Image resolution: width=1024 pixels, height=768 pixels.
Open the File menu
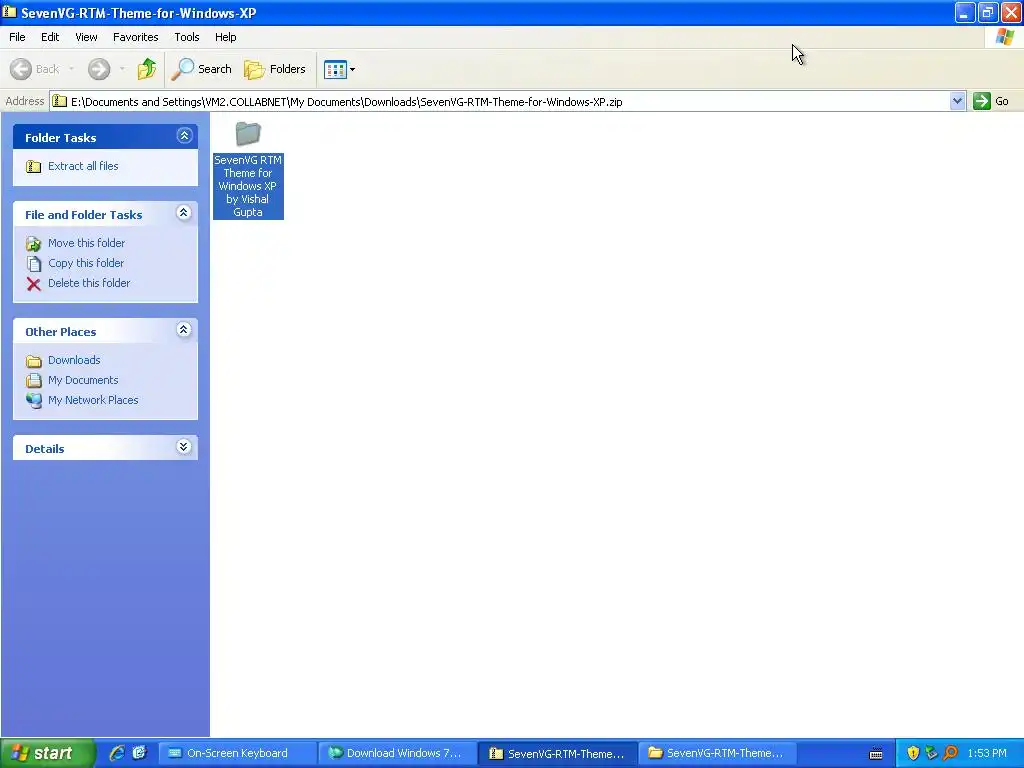17,37
